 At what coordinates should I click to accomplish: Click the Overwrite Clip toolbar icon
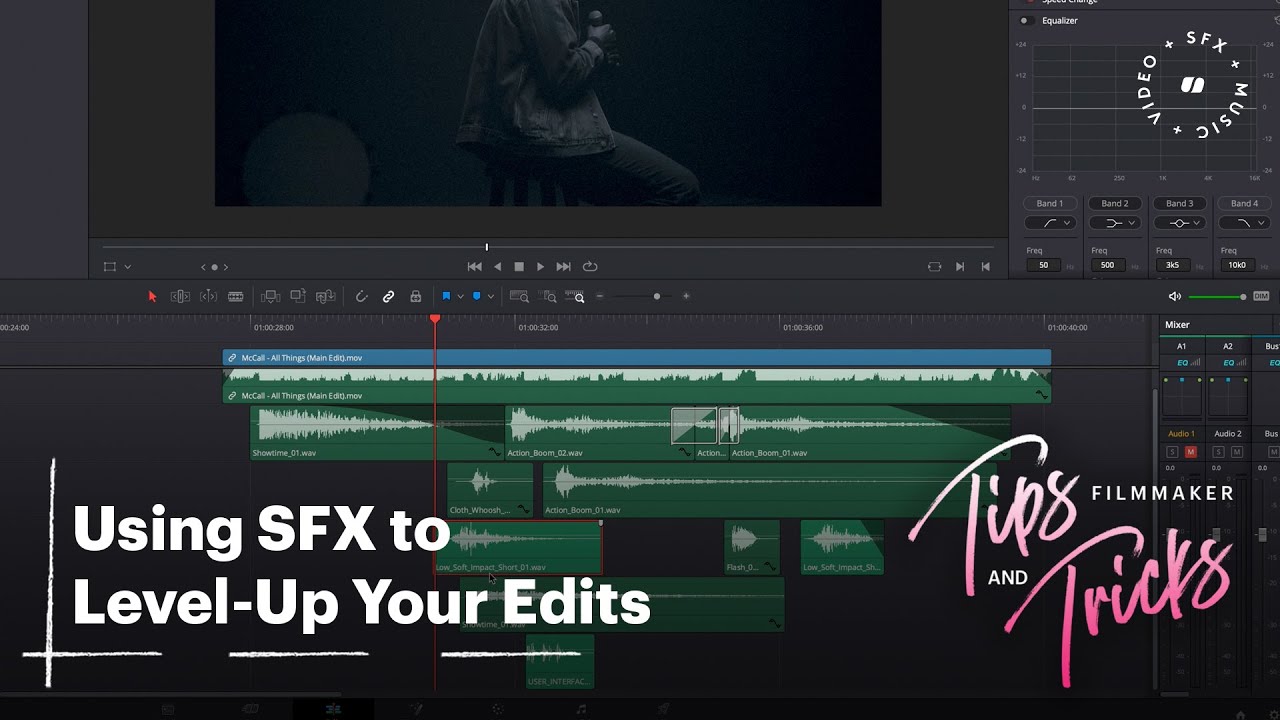coord(298,296)
